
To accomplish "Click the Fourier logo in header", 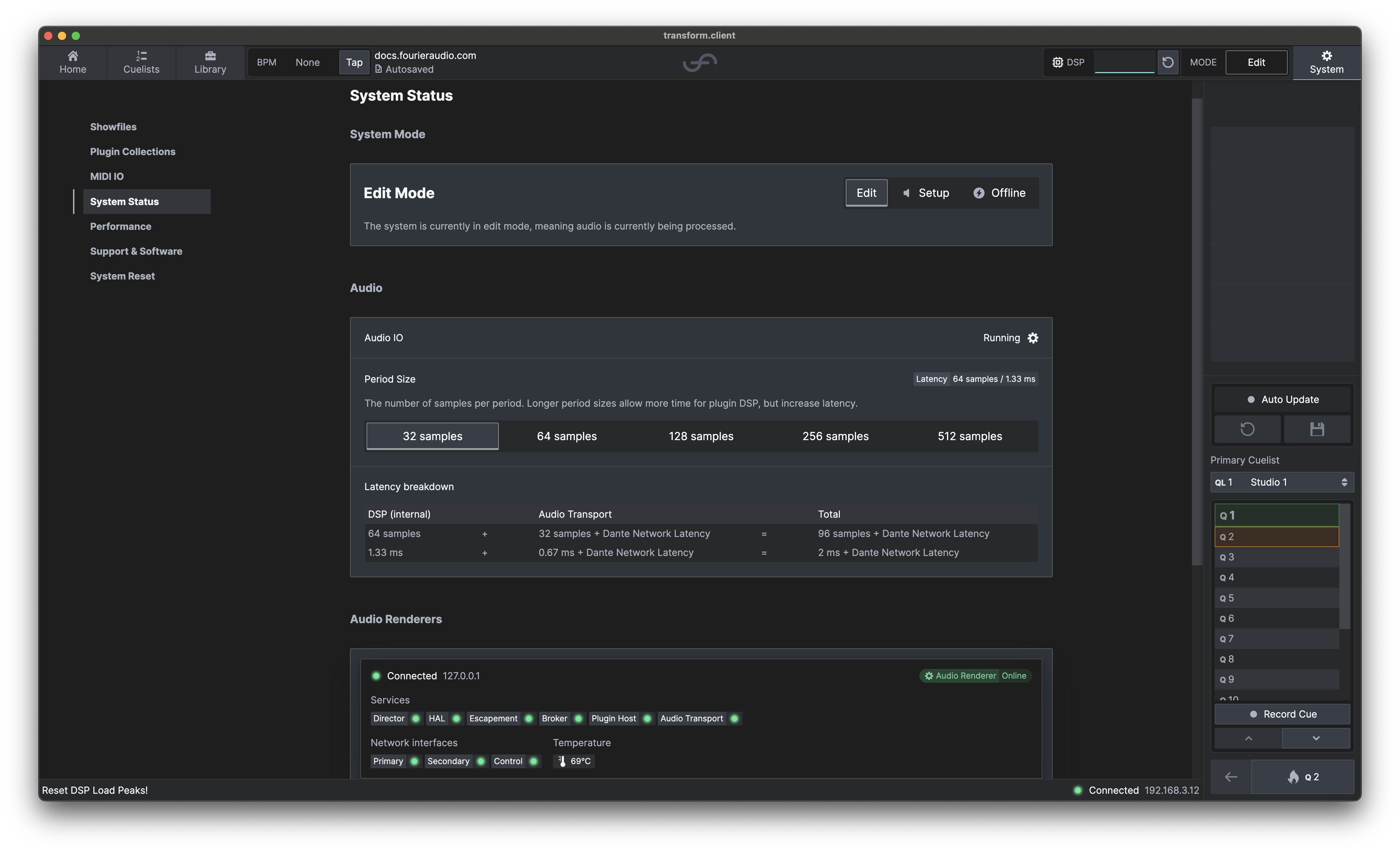I will click(700, 62).
